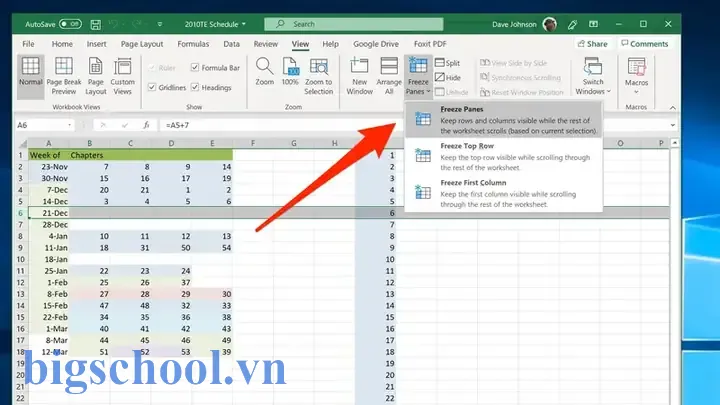This screenshot has width=720, height=405.
Task: Customize Quick Access Toolbar dropdown
Action: (160, 24)
